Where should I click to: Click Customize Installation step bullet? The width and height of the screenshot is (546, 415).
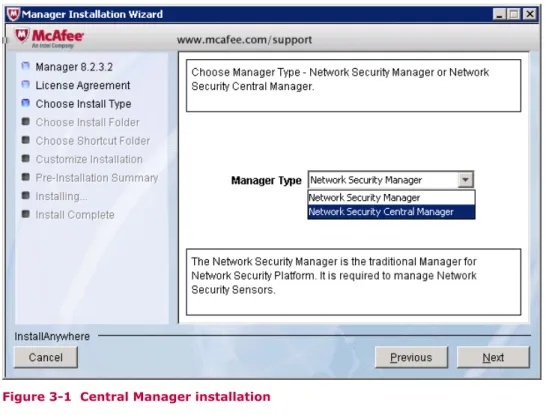coord(25,158)
